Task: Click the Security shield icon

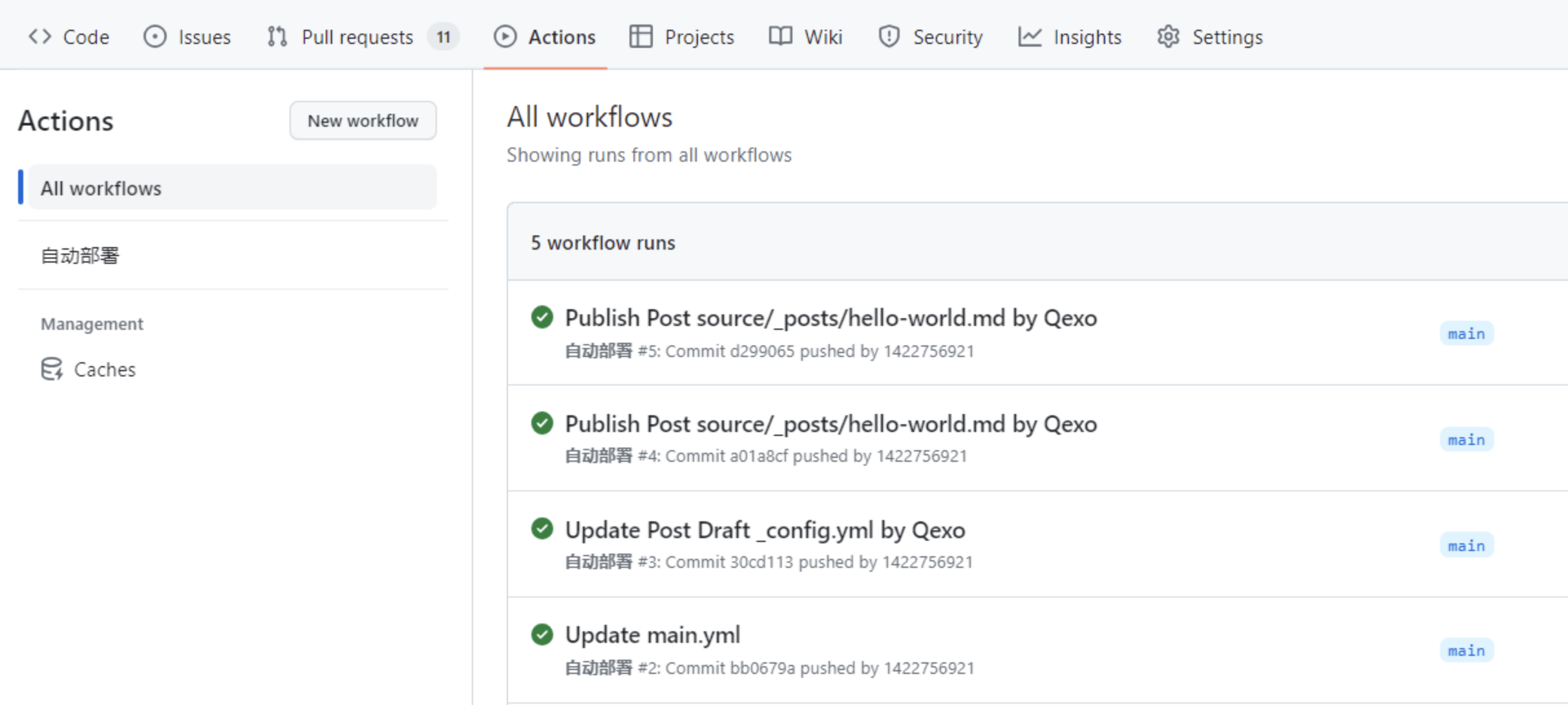Action: pos(889,37)
